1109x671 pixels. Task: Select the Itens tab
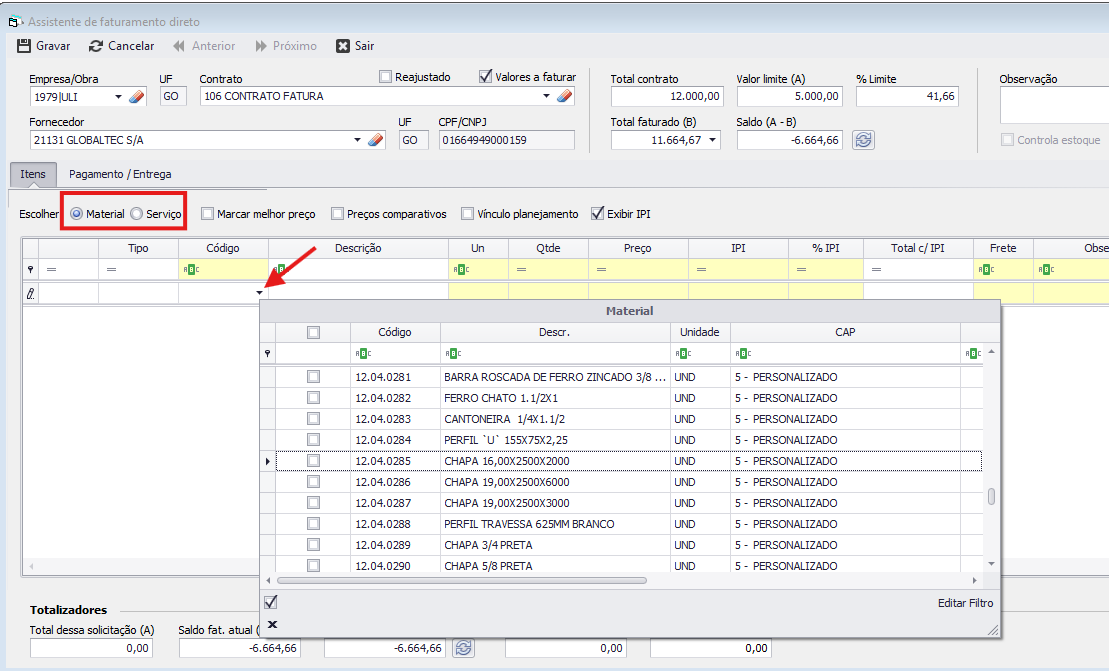click(x=33, y=174)
